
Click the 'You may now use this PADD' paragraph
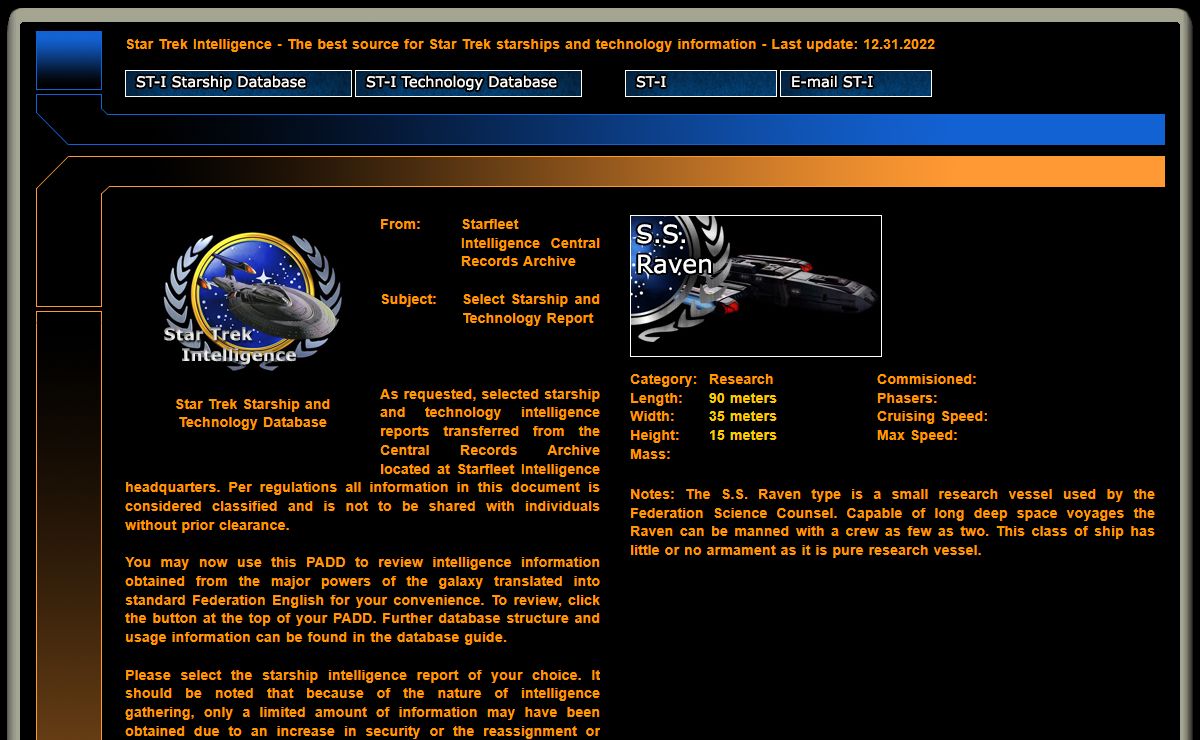point(362,600)
